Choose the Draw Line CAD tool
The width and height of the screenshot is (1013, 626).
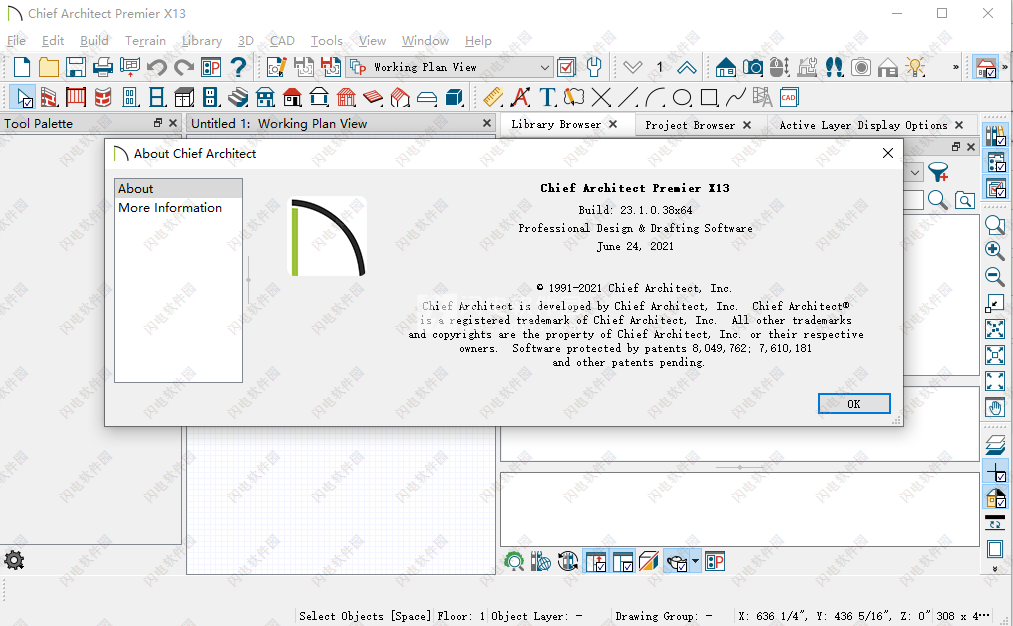coord(628,98)
